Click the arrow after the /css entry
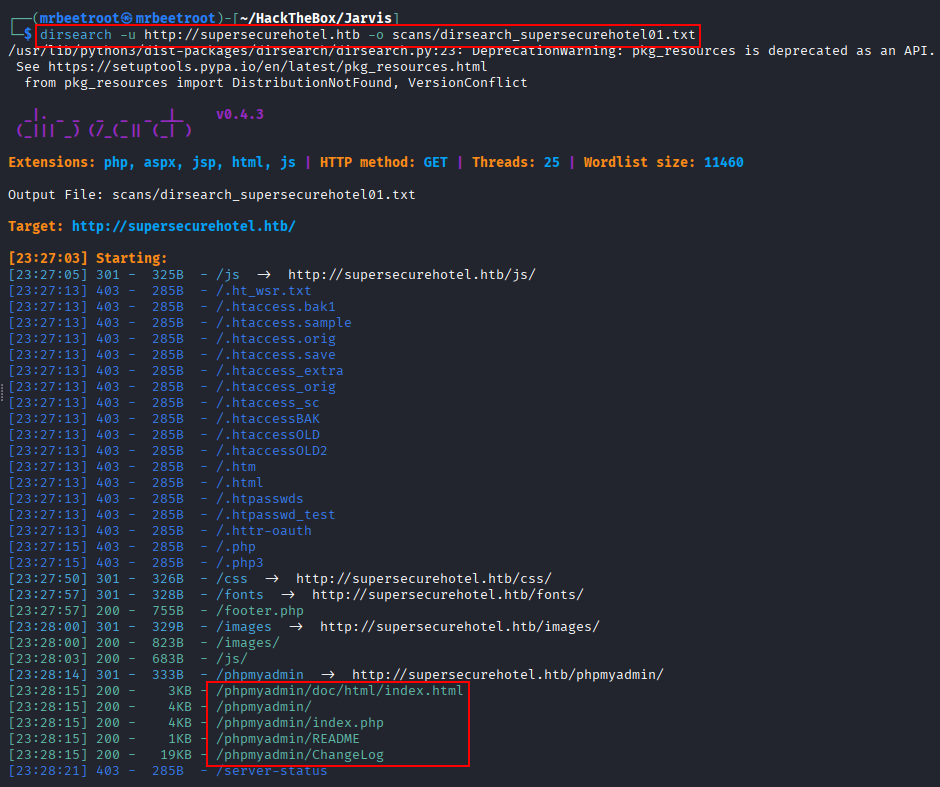The image size is (940, 787). pyautogui.click(x=272, y=578)
